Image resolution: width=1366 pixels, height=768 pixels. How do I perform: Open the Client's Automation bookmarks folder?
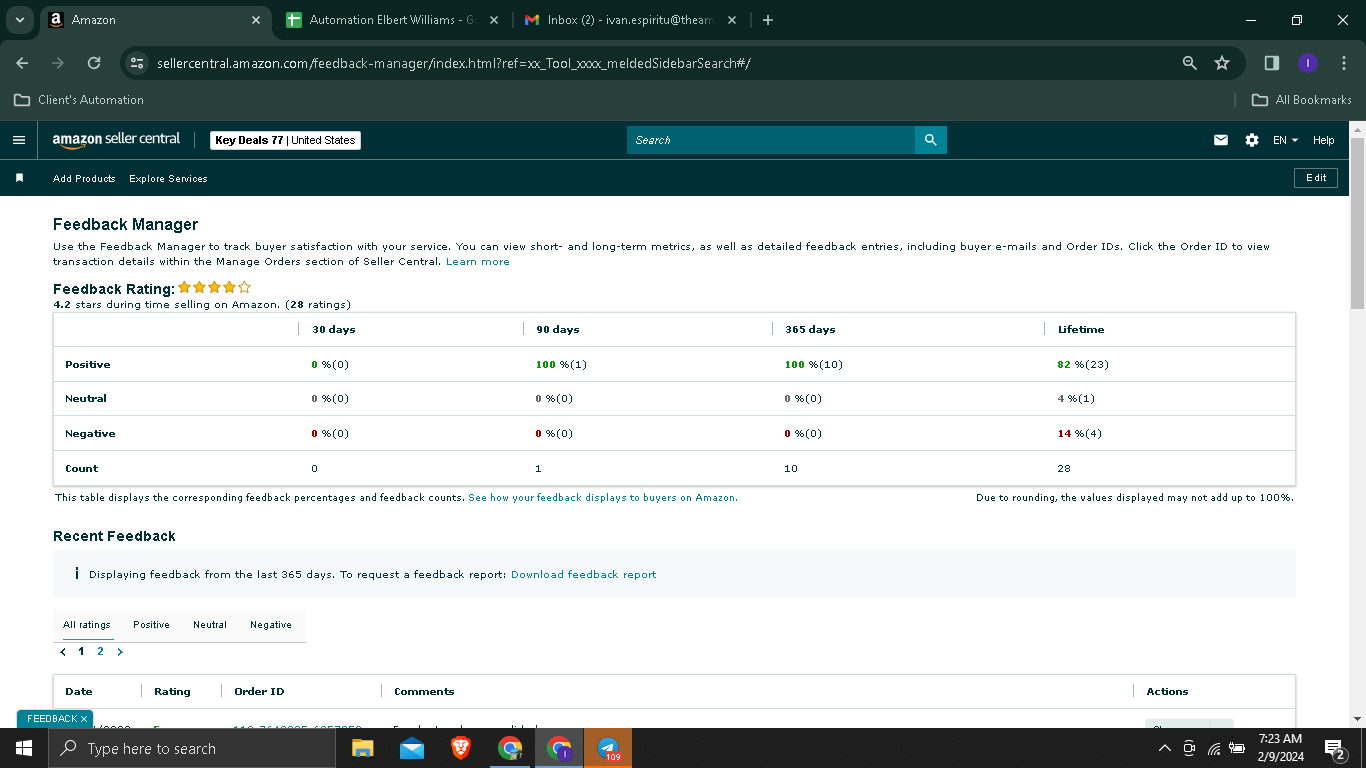[x=79, y=100]
